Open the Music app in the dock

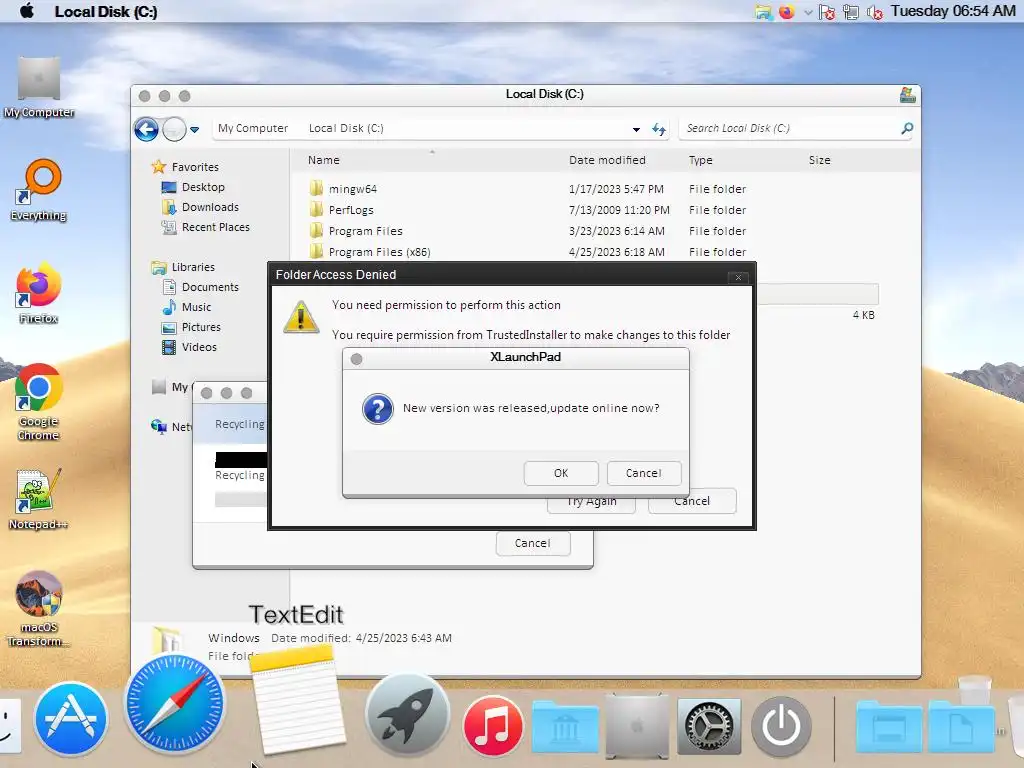click(x=493, y=726)
